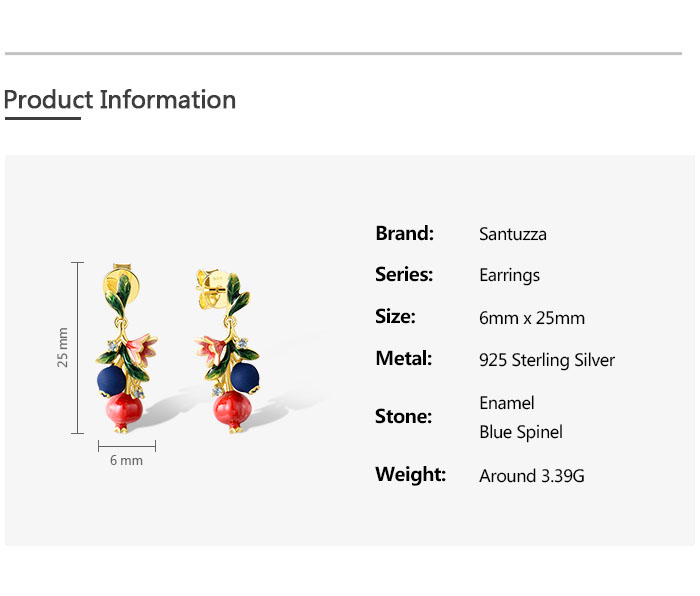Click the 6 mm width label
The height and width of the screenshot is (596, 700).
click(x=126, y=461)
